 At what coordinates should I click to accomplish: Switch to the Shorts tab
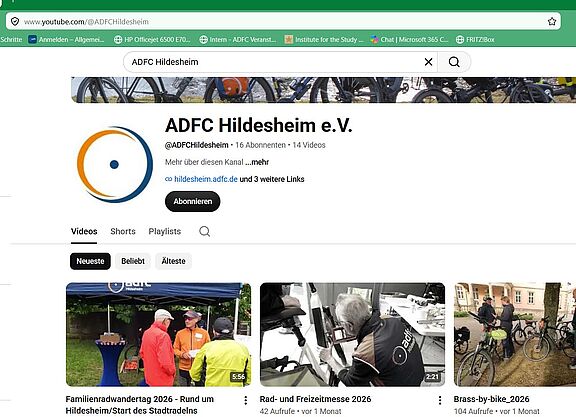(123, 231)
